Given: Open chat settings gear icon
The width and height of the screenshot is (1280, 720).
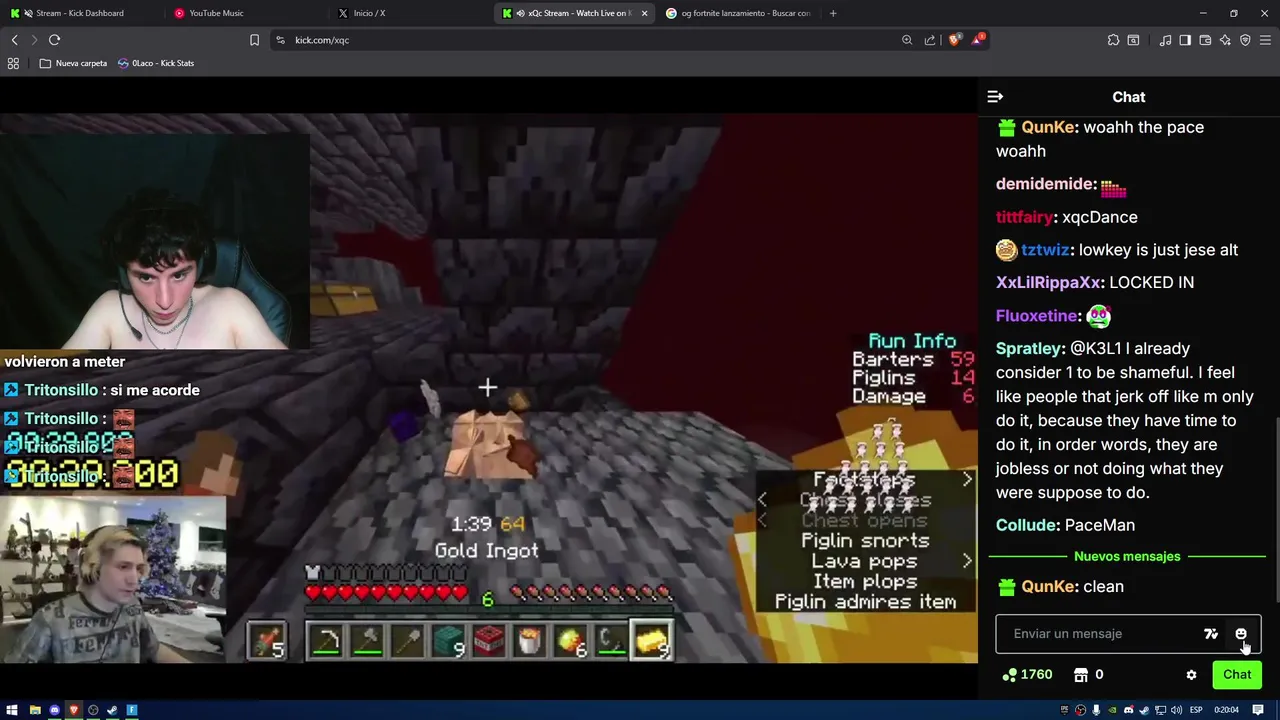Looking at the screenshot, I should [1191, 675].
